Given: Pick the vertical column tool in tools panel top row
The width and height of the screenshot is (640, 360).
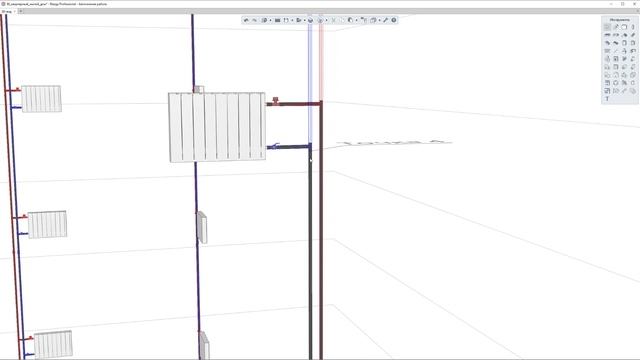Looking at the screenshot, I should coord(633,27).
